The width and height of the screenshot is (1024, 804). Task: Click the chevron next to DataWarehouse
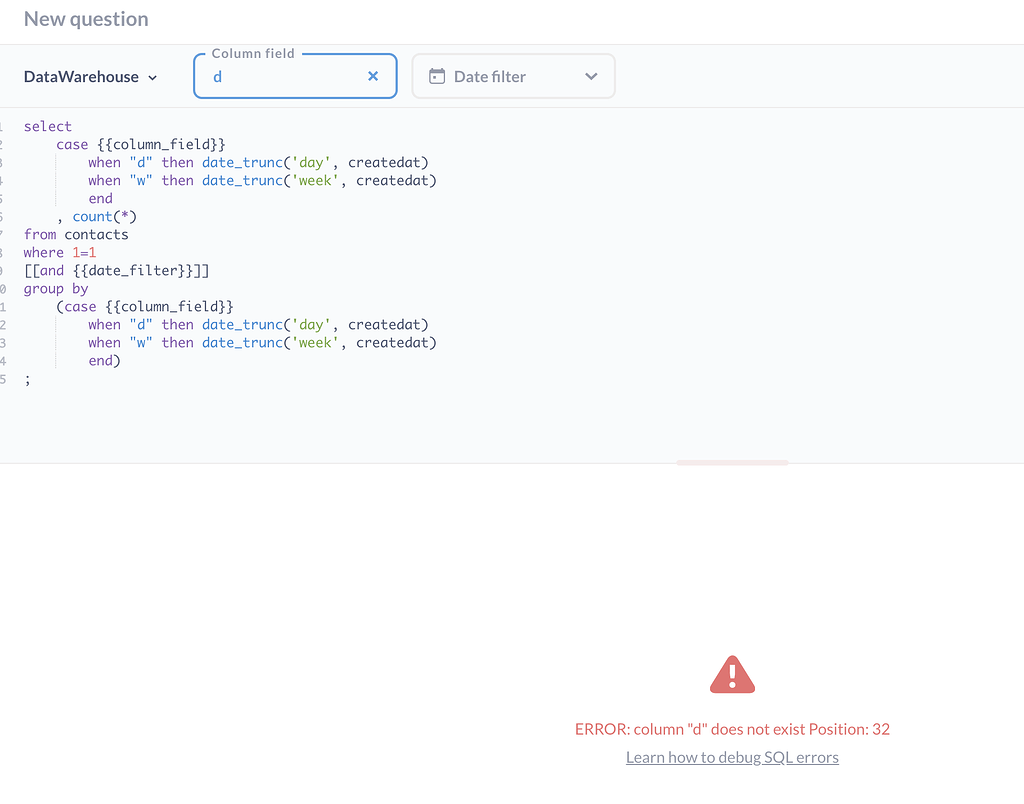pos(153,76)
